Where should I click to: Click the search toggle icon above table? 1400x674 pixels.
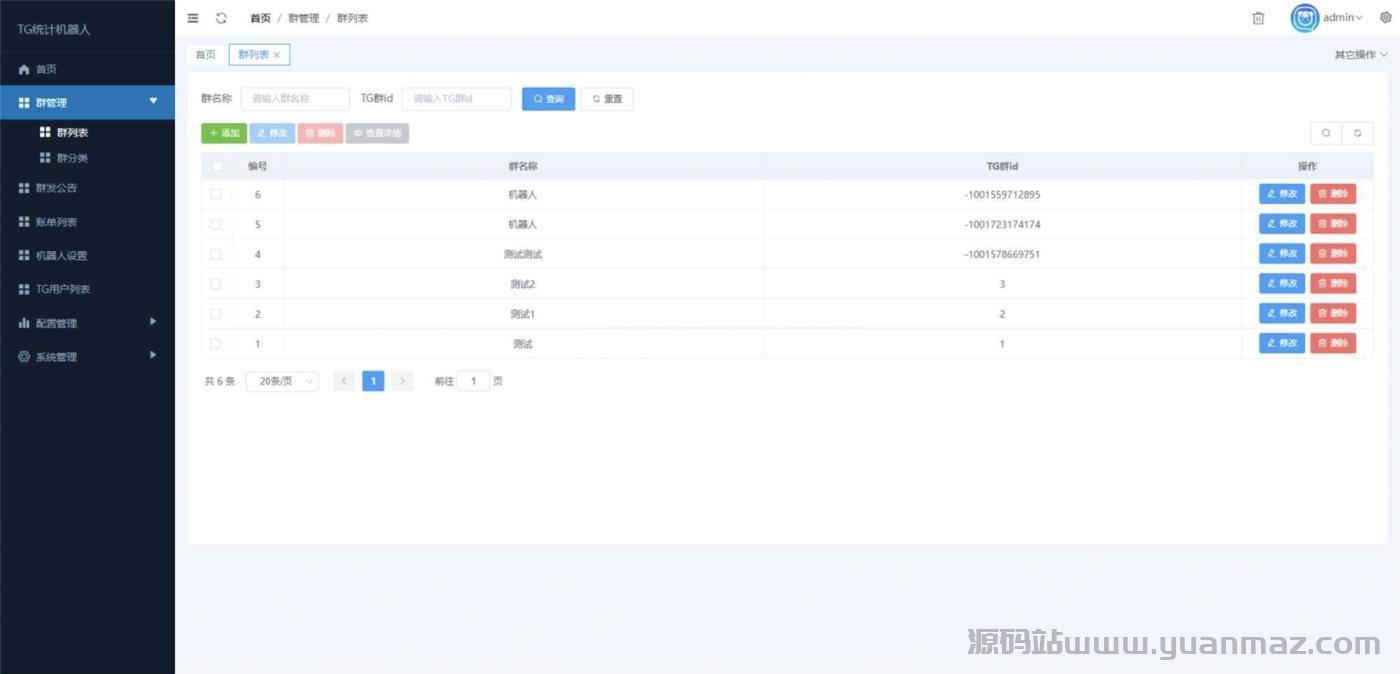click(1326, 133)
